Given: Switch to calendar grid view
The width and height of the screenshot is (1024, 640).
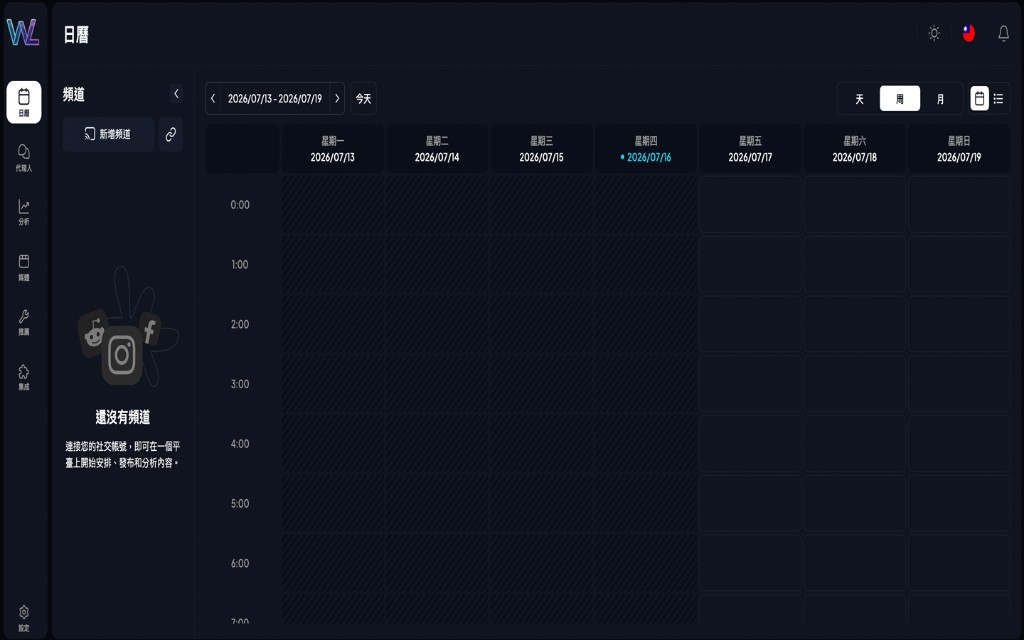Looking at the screenshot, I should click(x=980, y=99).
